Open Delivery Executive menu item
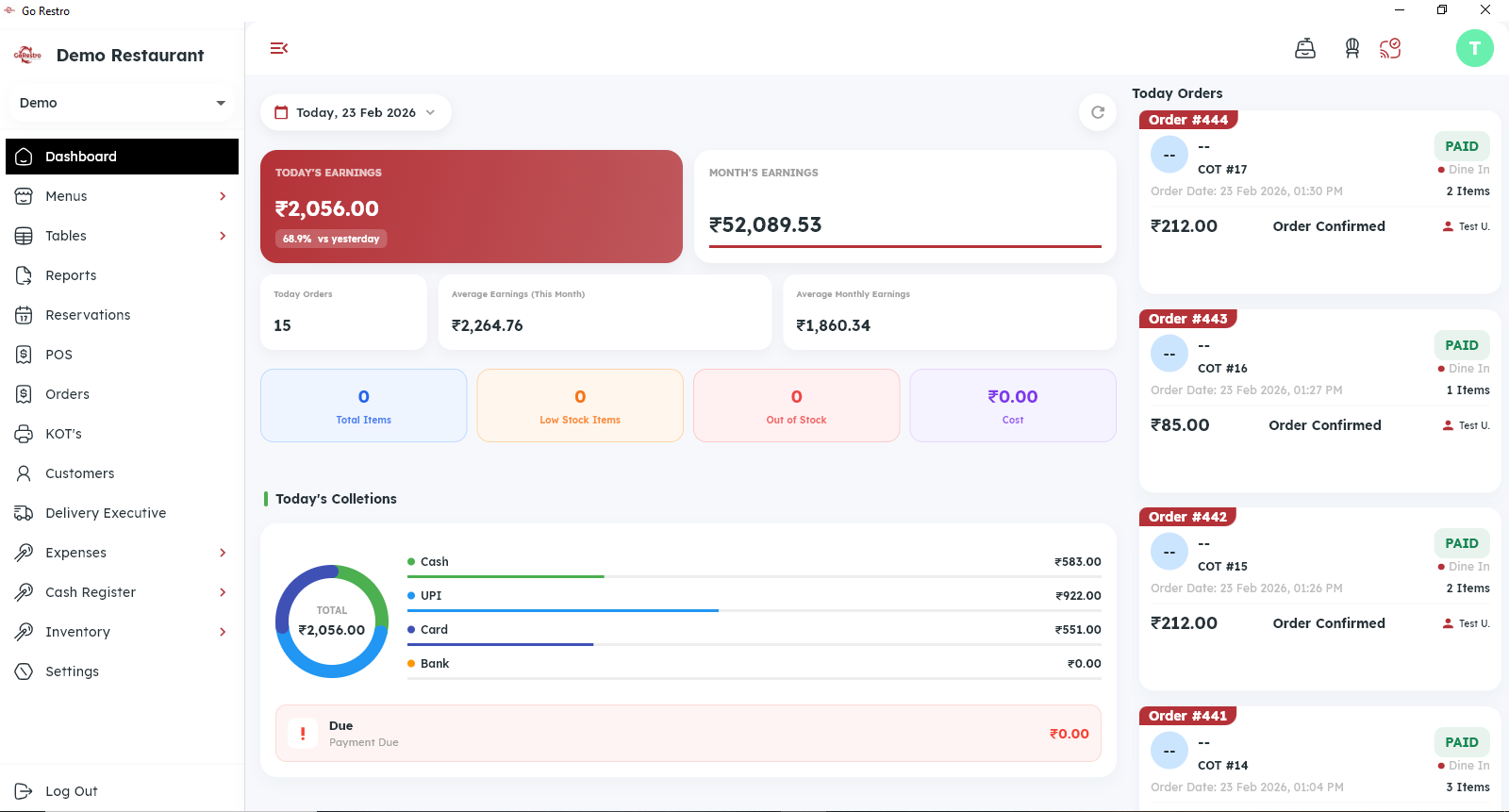1509x812 pixels. [122, 513]
